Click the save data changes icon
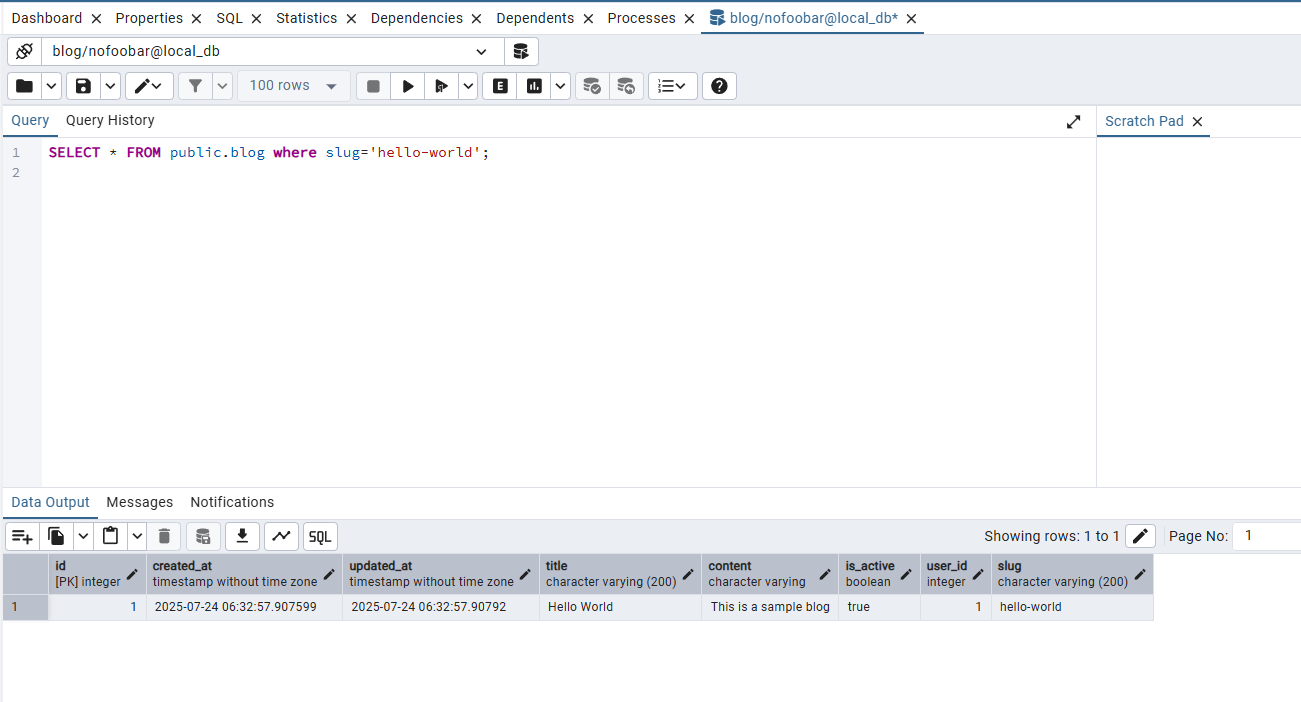This screenshot has width=1301, height=702. pyautogui.click(x=203, y=536)
